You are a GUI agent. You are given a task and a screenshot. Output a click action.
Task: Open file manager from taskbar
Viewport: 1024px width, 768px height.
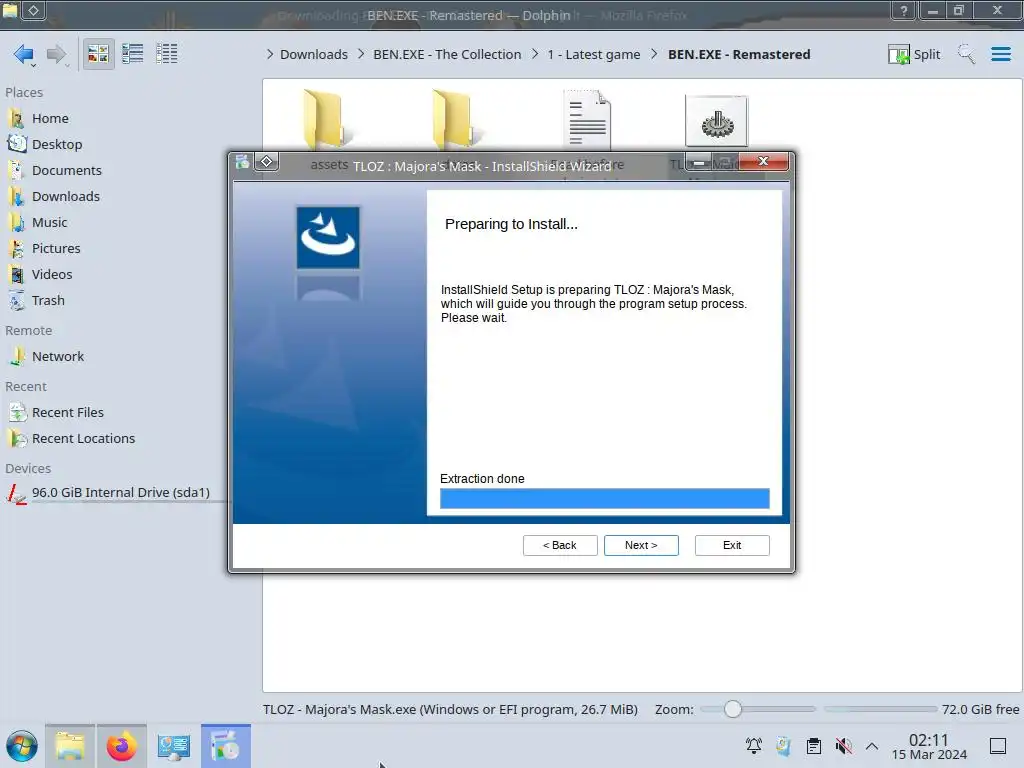(70, 746)
